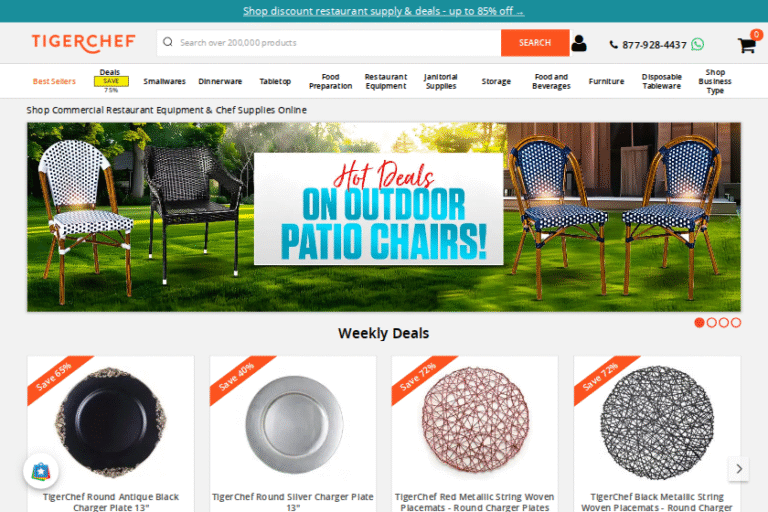Follow the discount restaurant supply deals link

click(384, 11)
